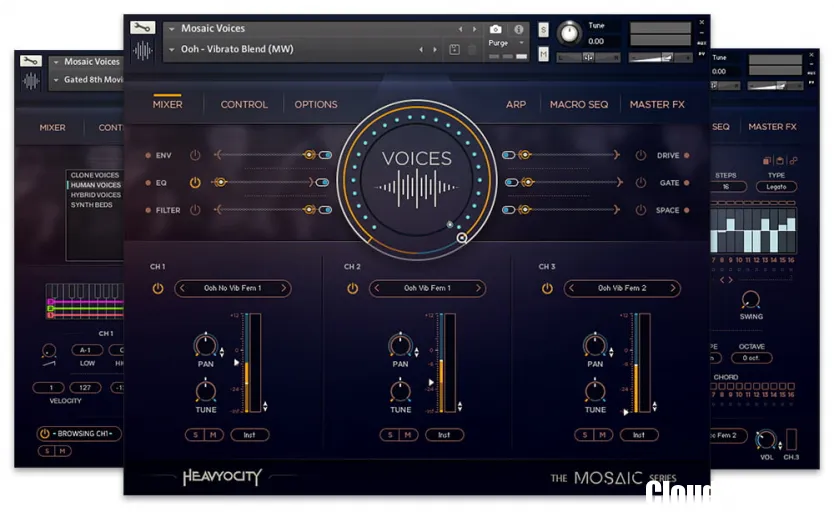Click the CH 2 Inst button
This screenshot has height=517, width=834.
444,435
